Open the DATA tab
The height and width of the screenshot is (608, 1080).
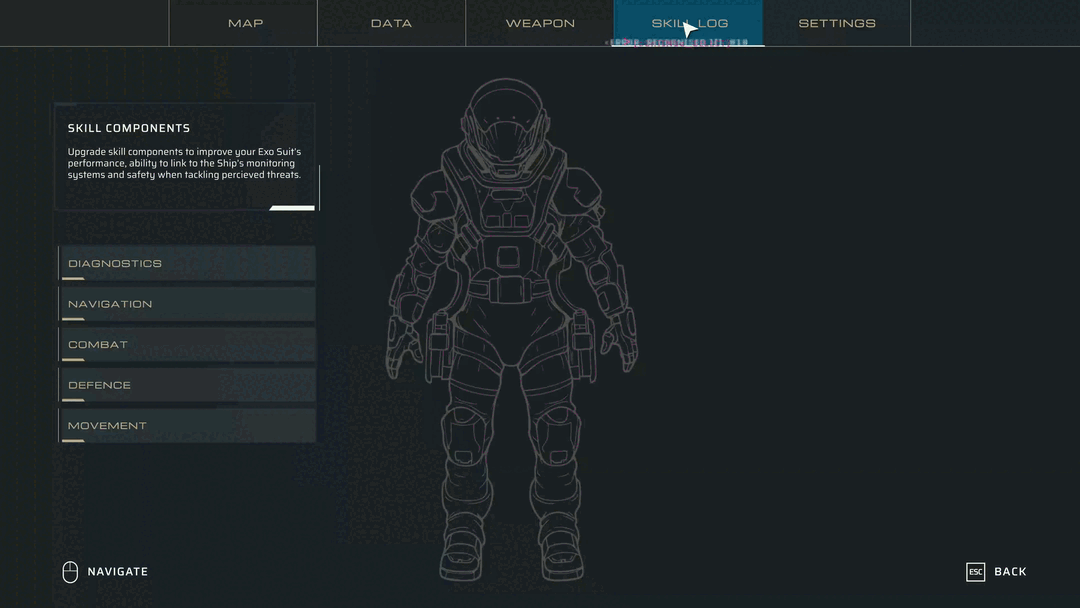[x=391, y=22]
